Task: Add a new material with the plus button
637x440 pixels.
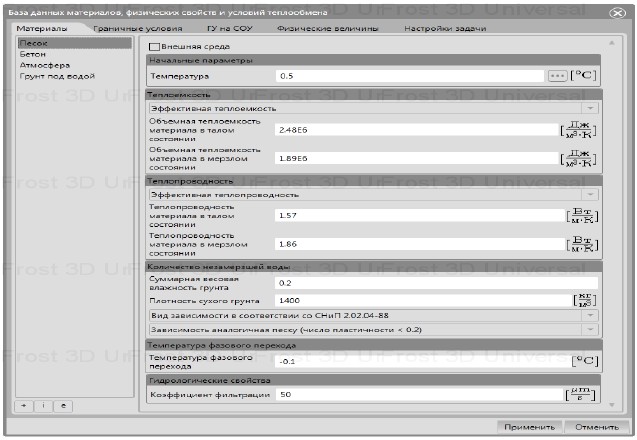Action: pos(24,406)
